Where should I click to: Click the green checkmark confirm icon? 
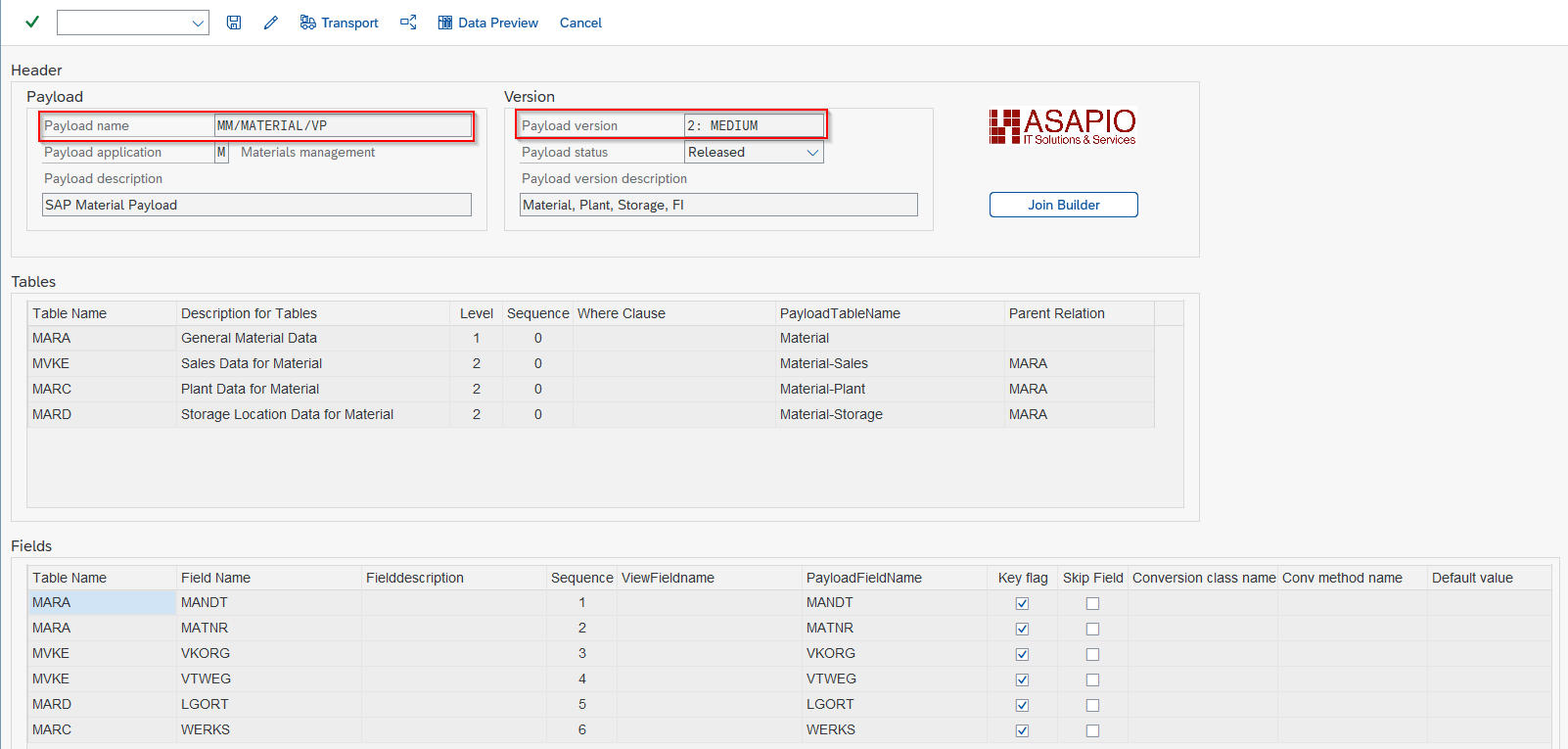coord(32,22)
